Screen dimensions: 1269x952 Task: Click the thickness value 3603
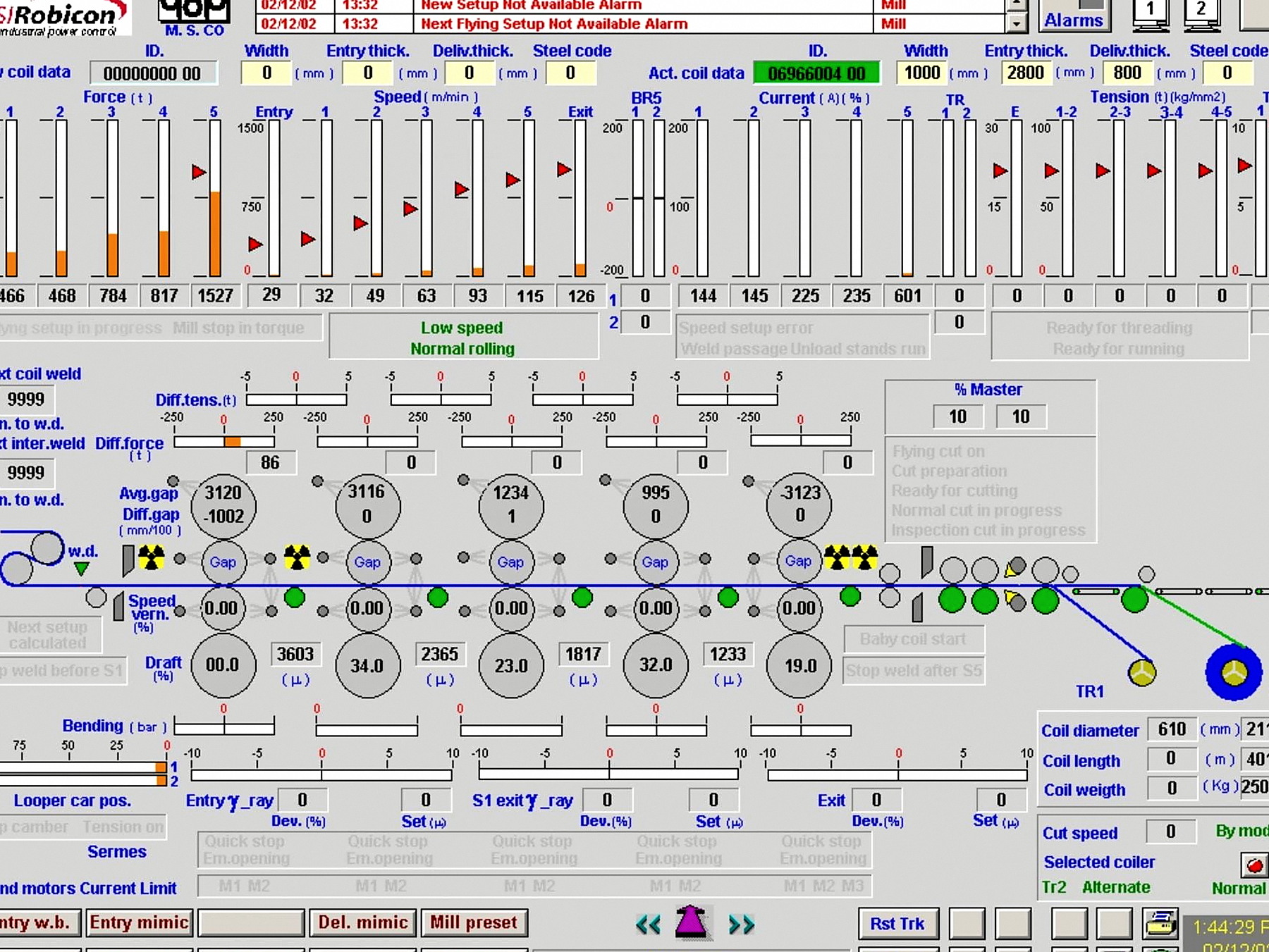click(295, 655)
